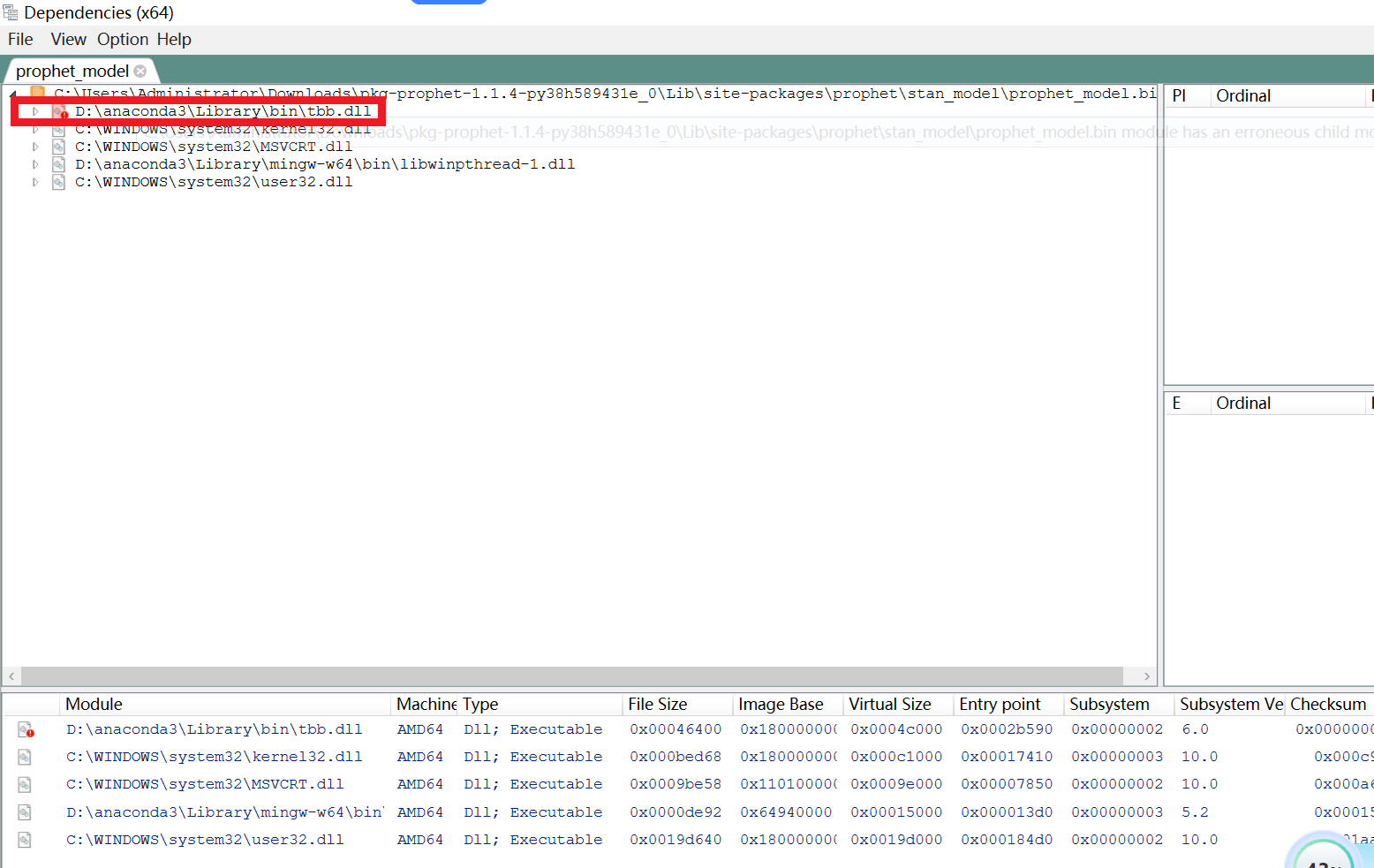Screen dimensions: 1374x868
Task: Open the Help menu
Action: pyautogui.click(x=174, y=39)
